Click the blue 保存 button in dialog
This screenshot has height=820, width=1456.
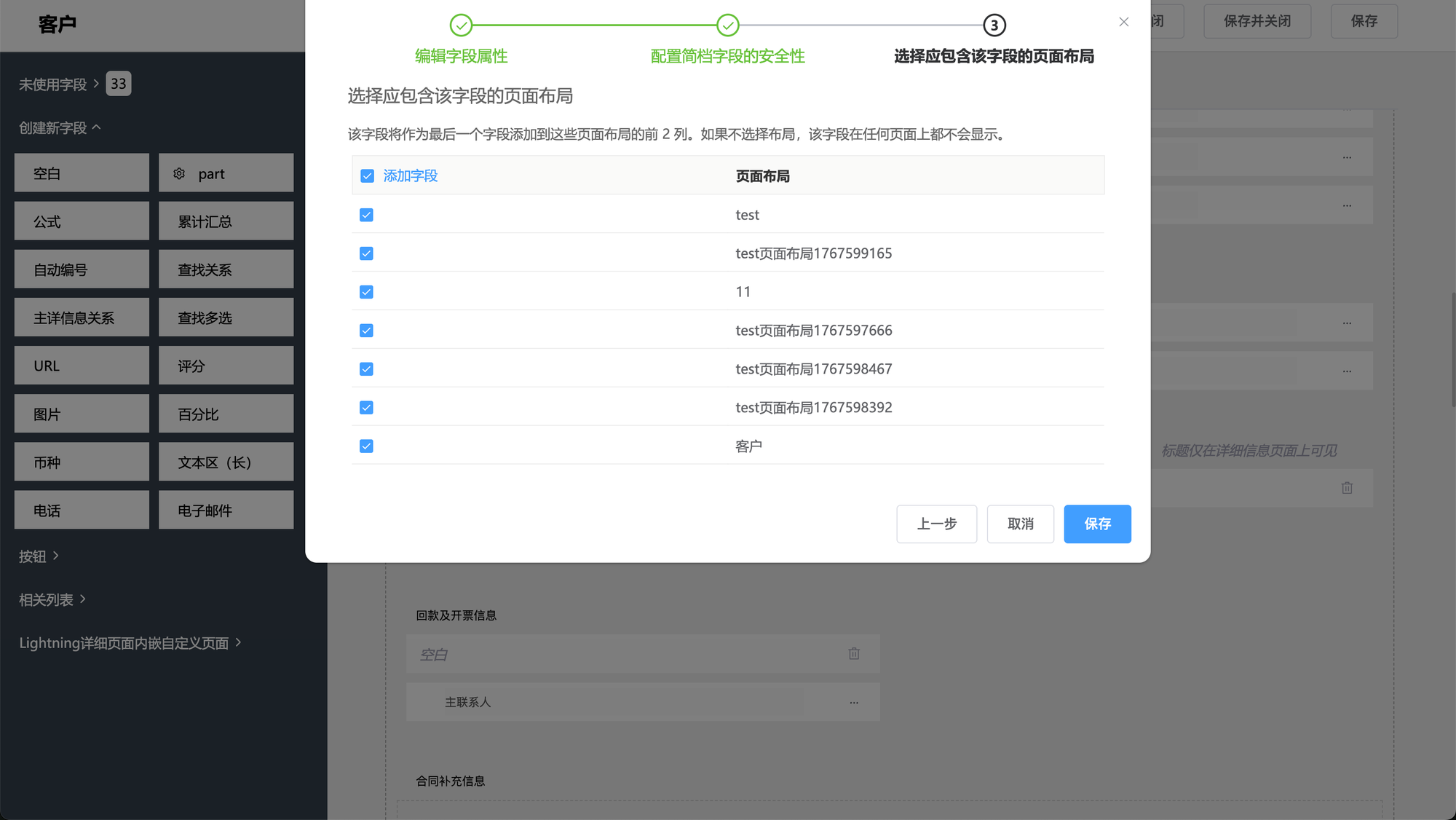[x=1097, y=524]
